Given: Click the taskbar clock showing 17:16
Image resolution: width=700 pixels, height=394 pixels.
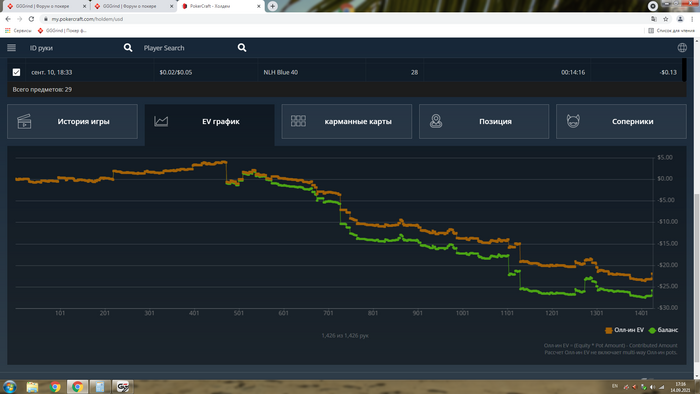Looking at the screenshot, I should tap(680, 387).
